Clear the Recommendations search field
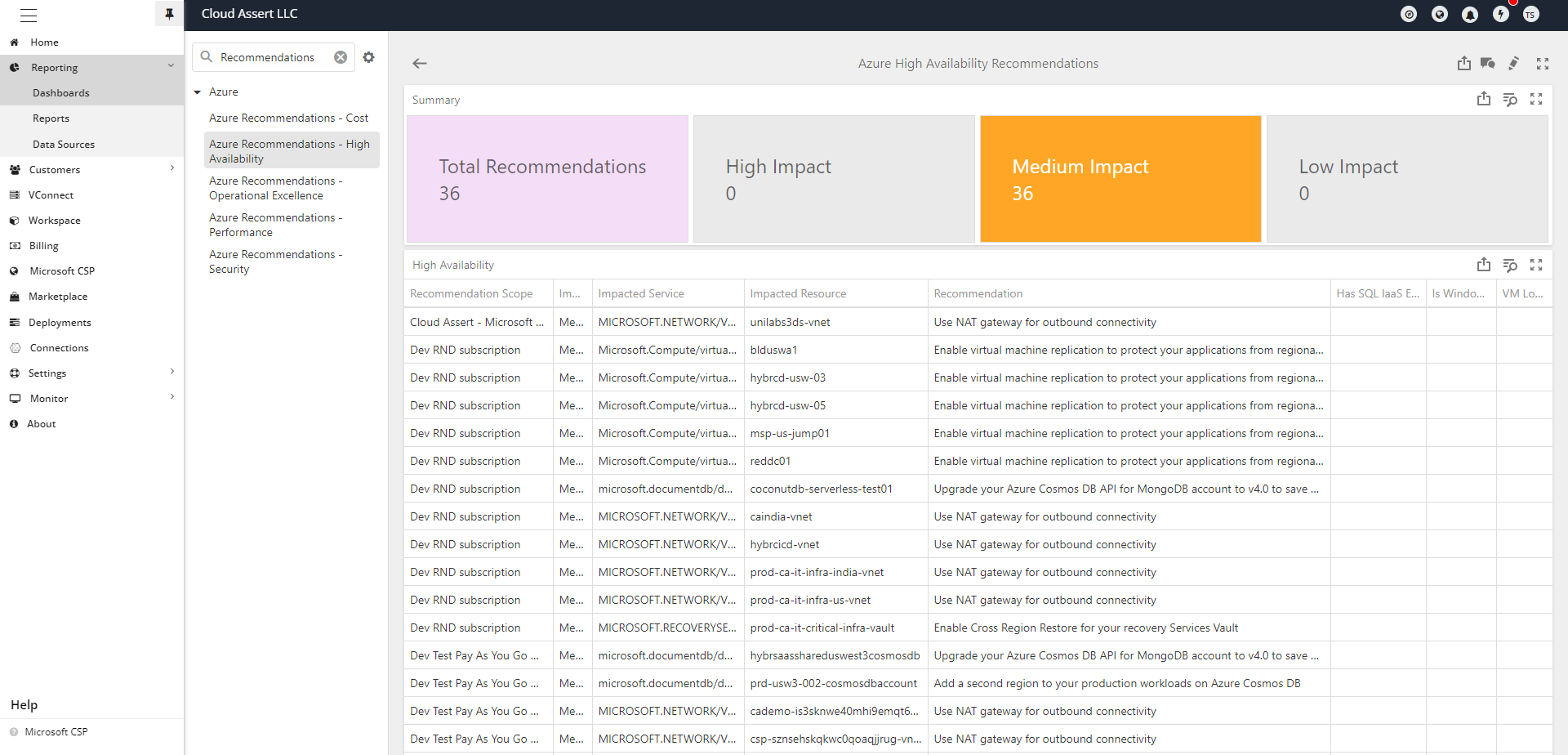Screen dimensions: 1568x755 click(341, 57)
